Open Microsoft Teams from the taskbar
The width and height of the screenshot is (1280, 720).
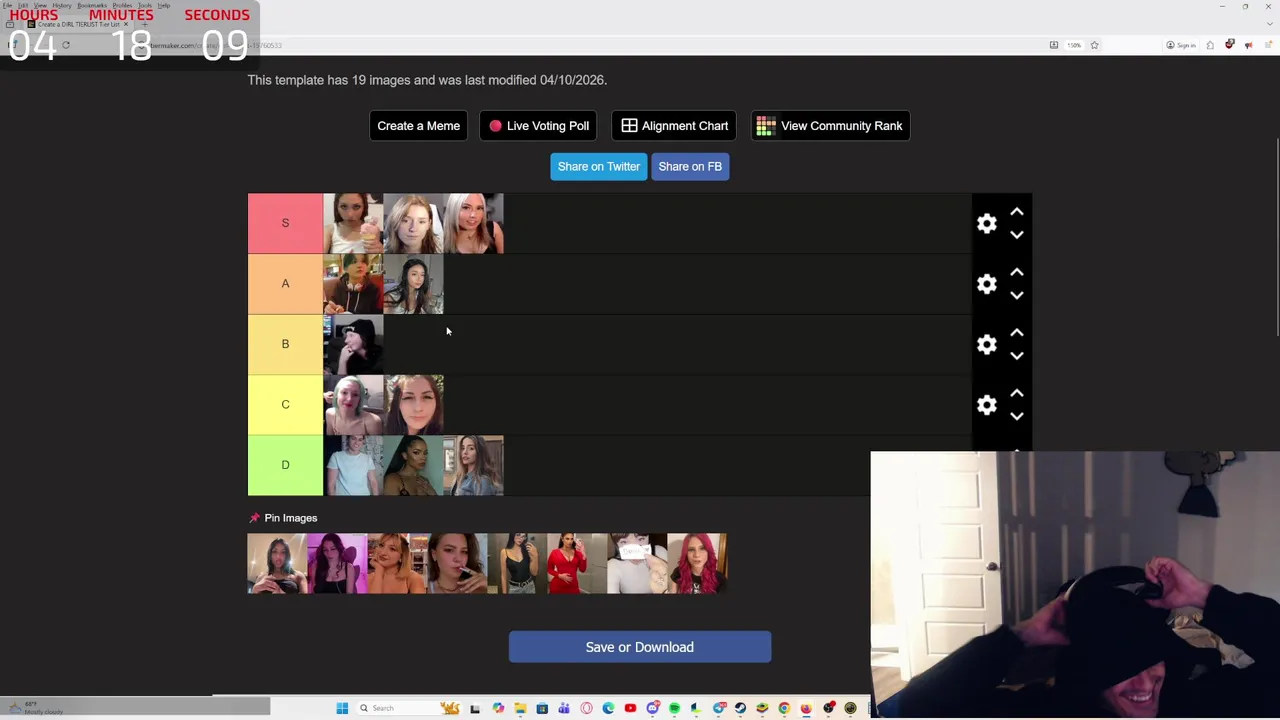click(x=564, y=708)
